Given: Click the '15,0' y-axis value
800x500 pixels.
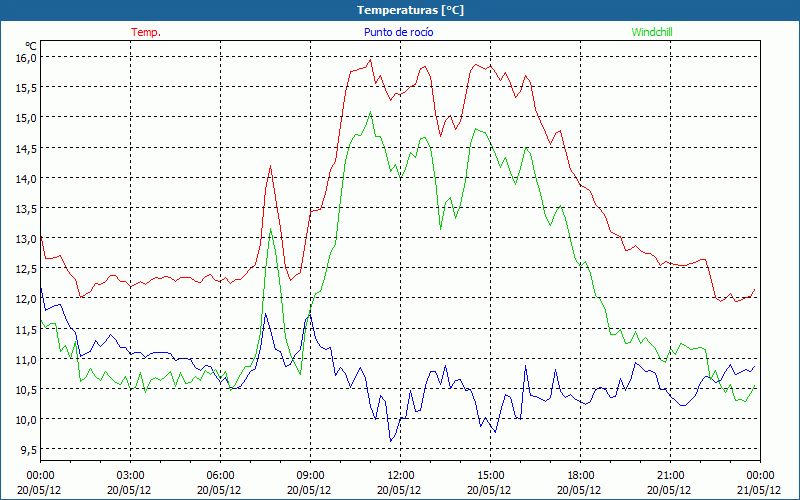Looking at the screenshot, I should pyautogui.click(x=26, y=118).
